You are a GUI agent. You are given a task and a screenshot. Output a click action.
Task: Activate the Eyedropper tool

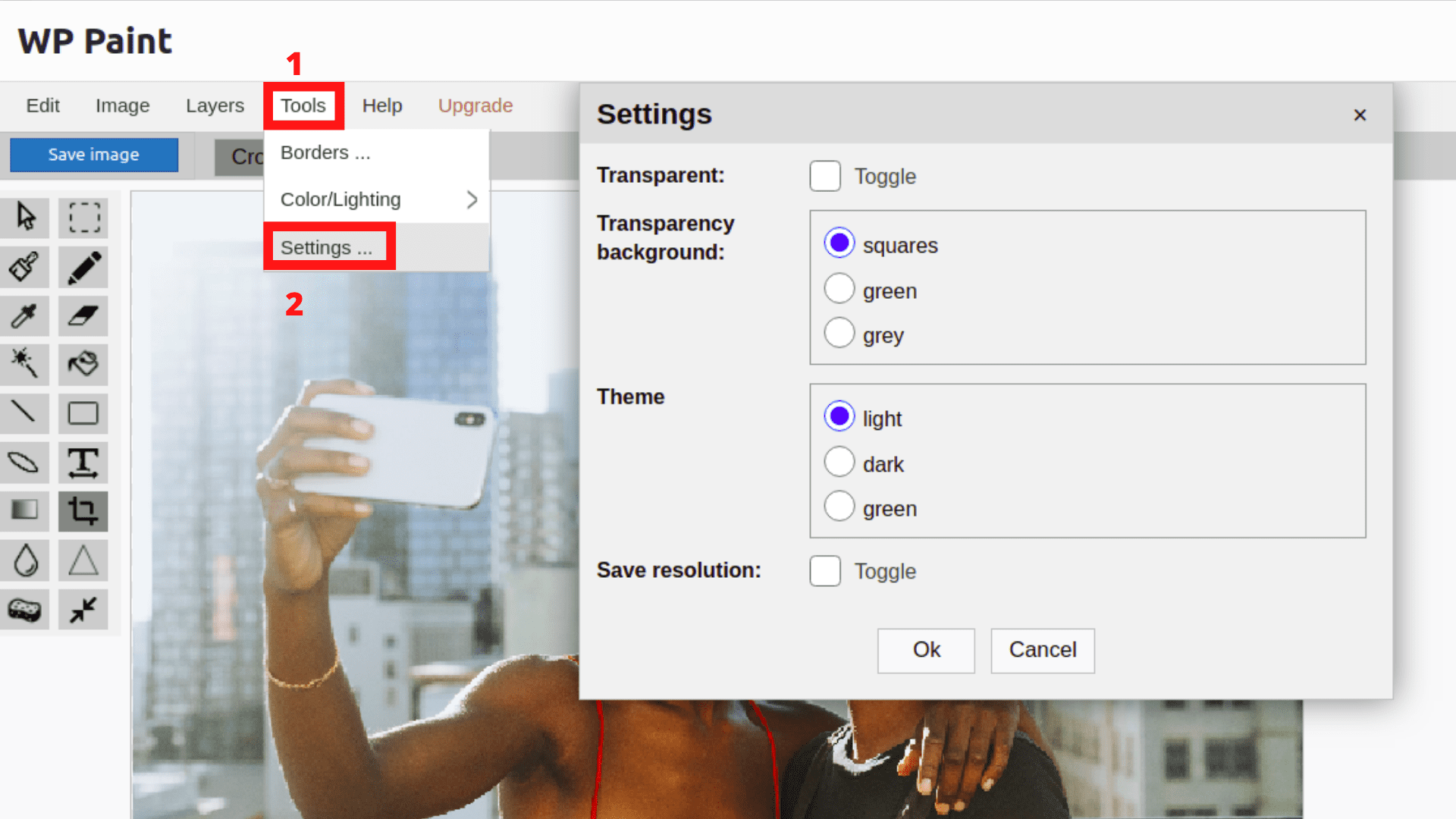(x=25, y=315)
